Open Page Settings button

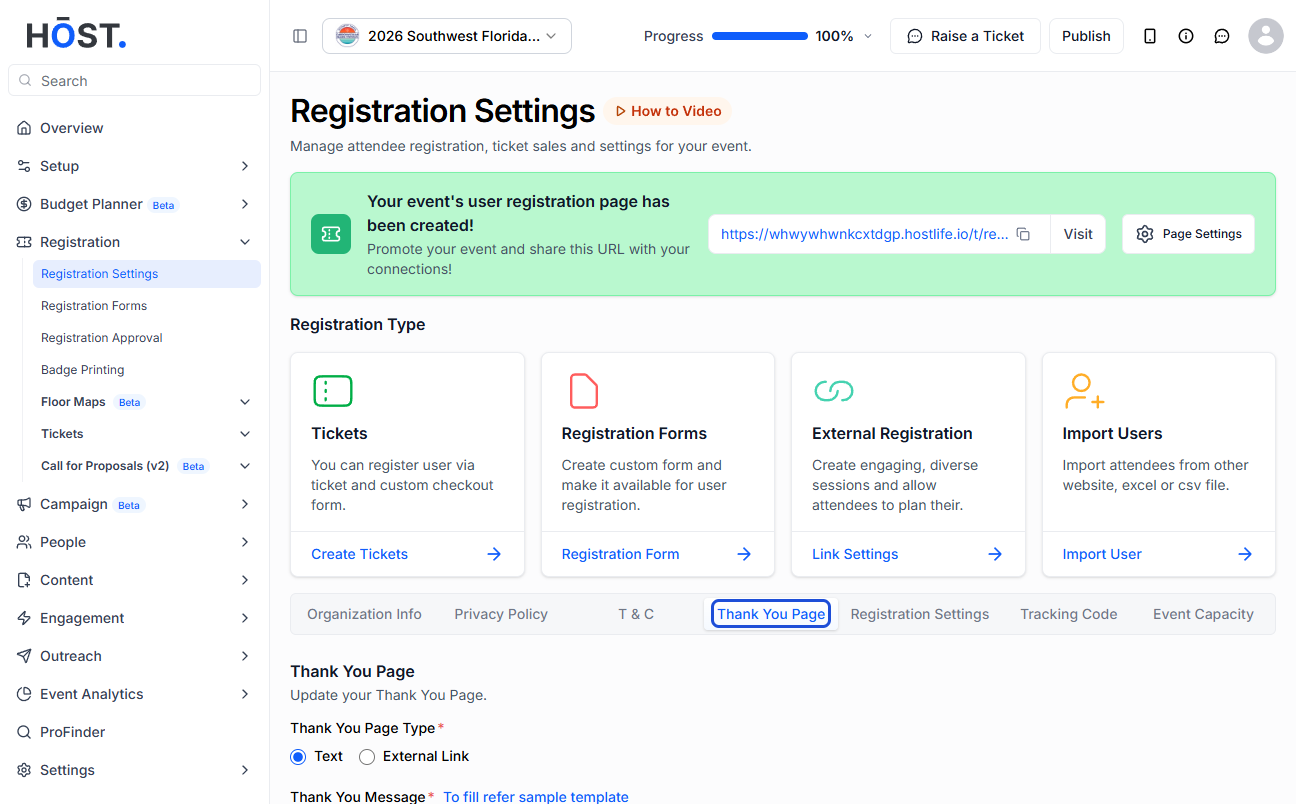click(1188, 234)
